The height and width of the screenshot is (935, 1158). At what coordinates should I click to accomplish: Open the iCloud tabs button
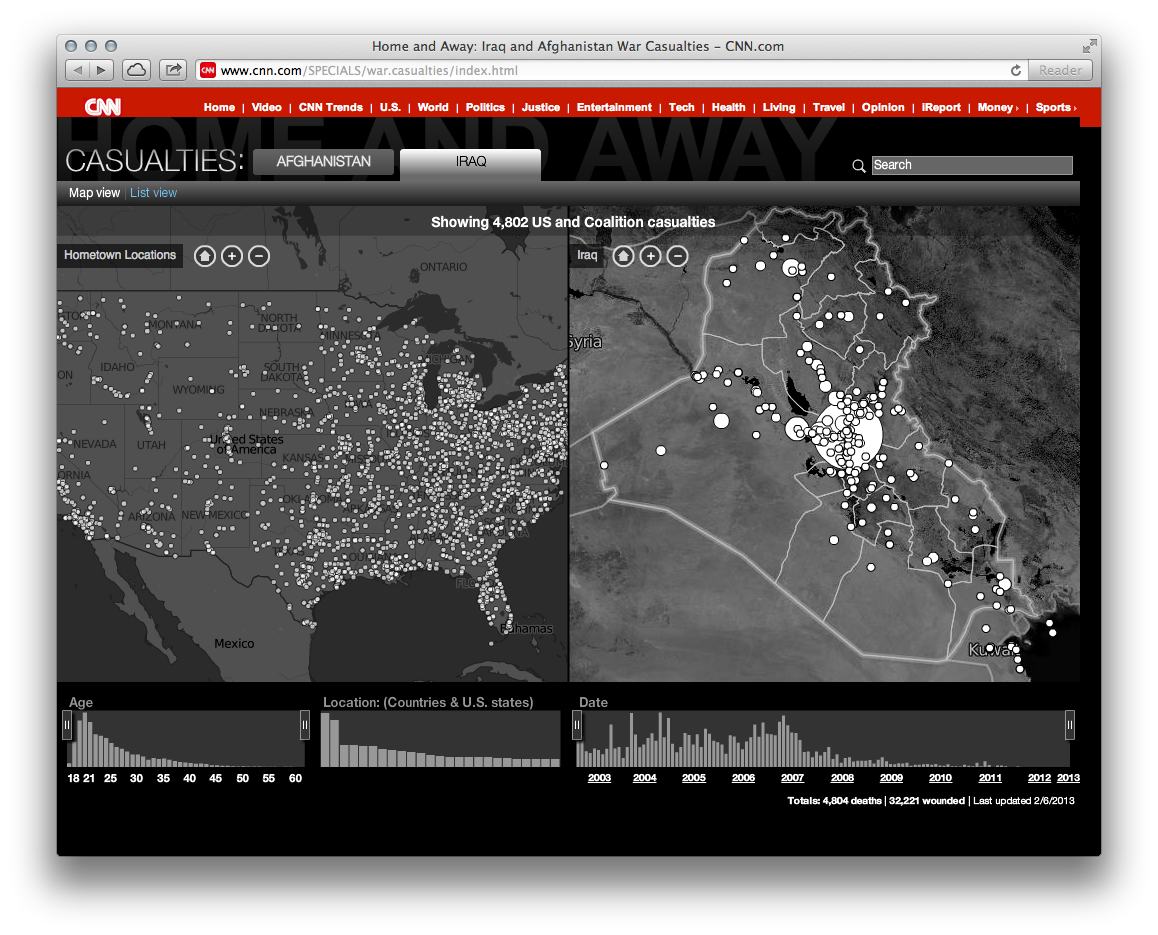tap(136, 70)
